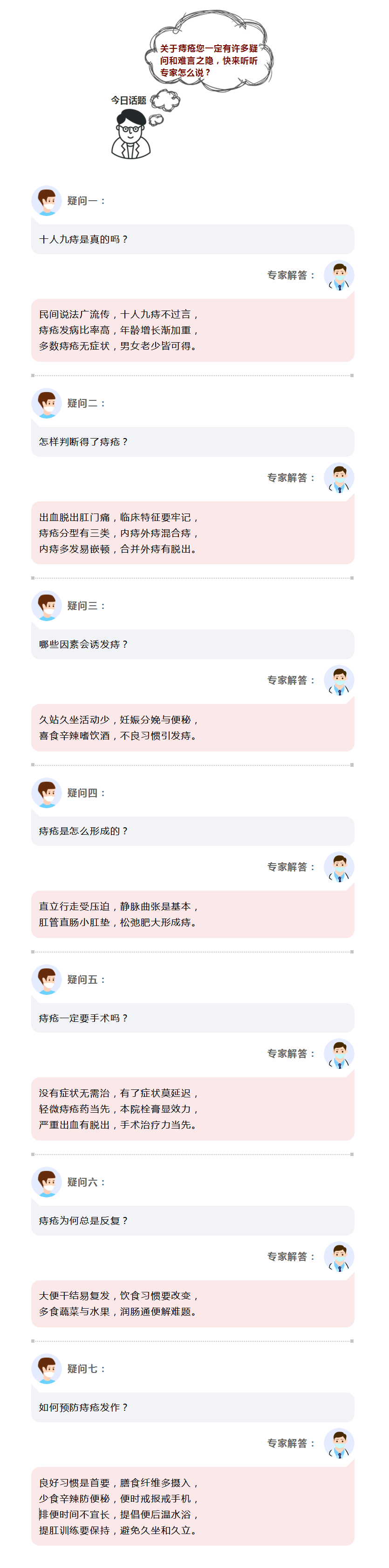Click the questioner avatar beside 疑问二

click(x=46, y=403)
